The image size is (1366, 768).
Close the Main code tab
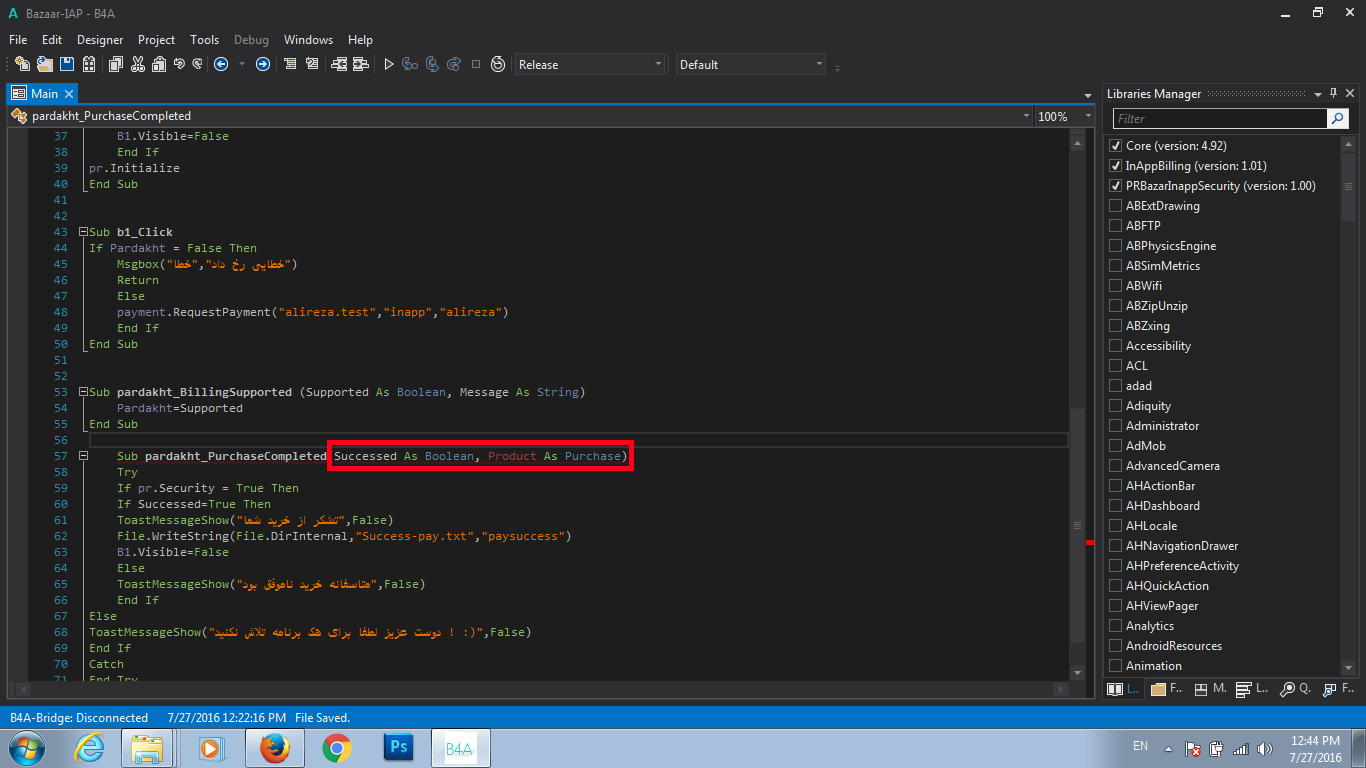[x=69, y=93]
